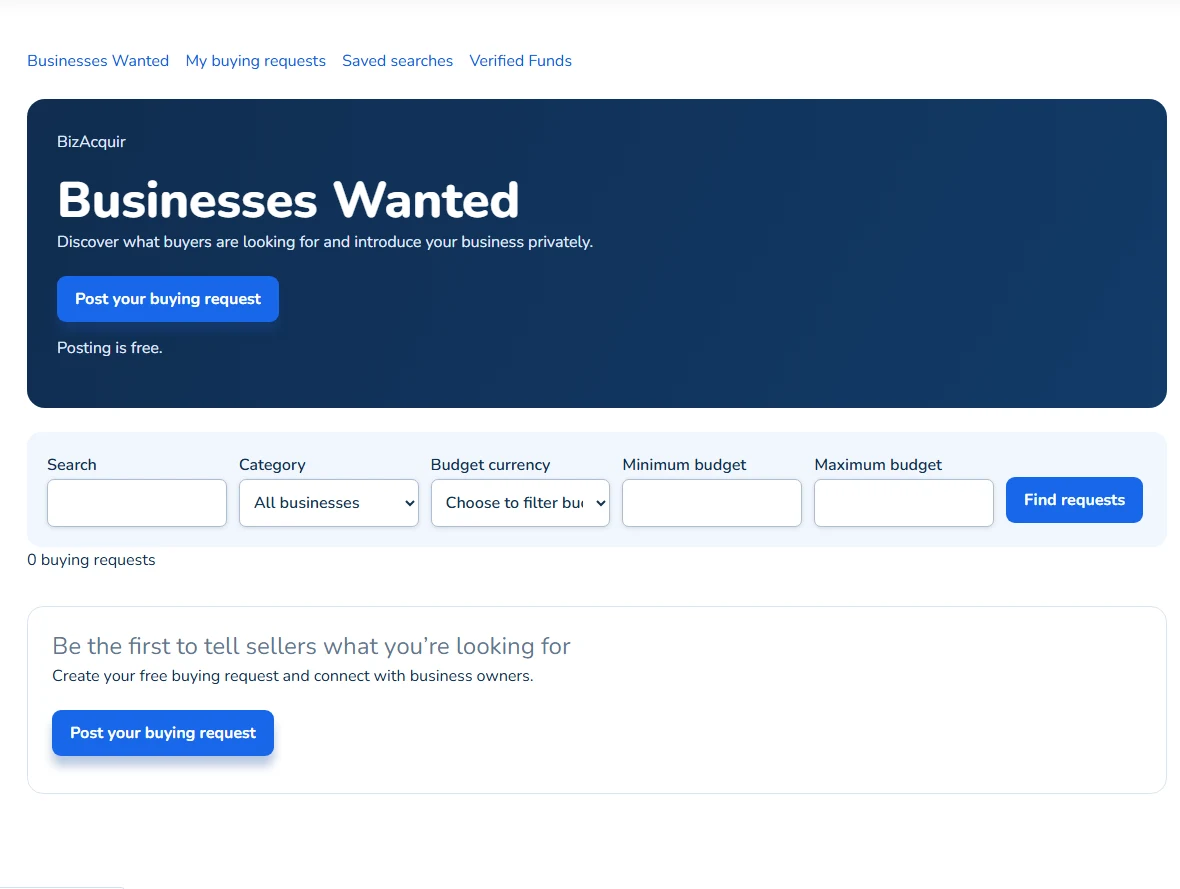Viewport: 1180px width, 889px height.
Task: Expand the Budget currency dropdown
Action: tap(520, 503)
